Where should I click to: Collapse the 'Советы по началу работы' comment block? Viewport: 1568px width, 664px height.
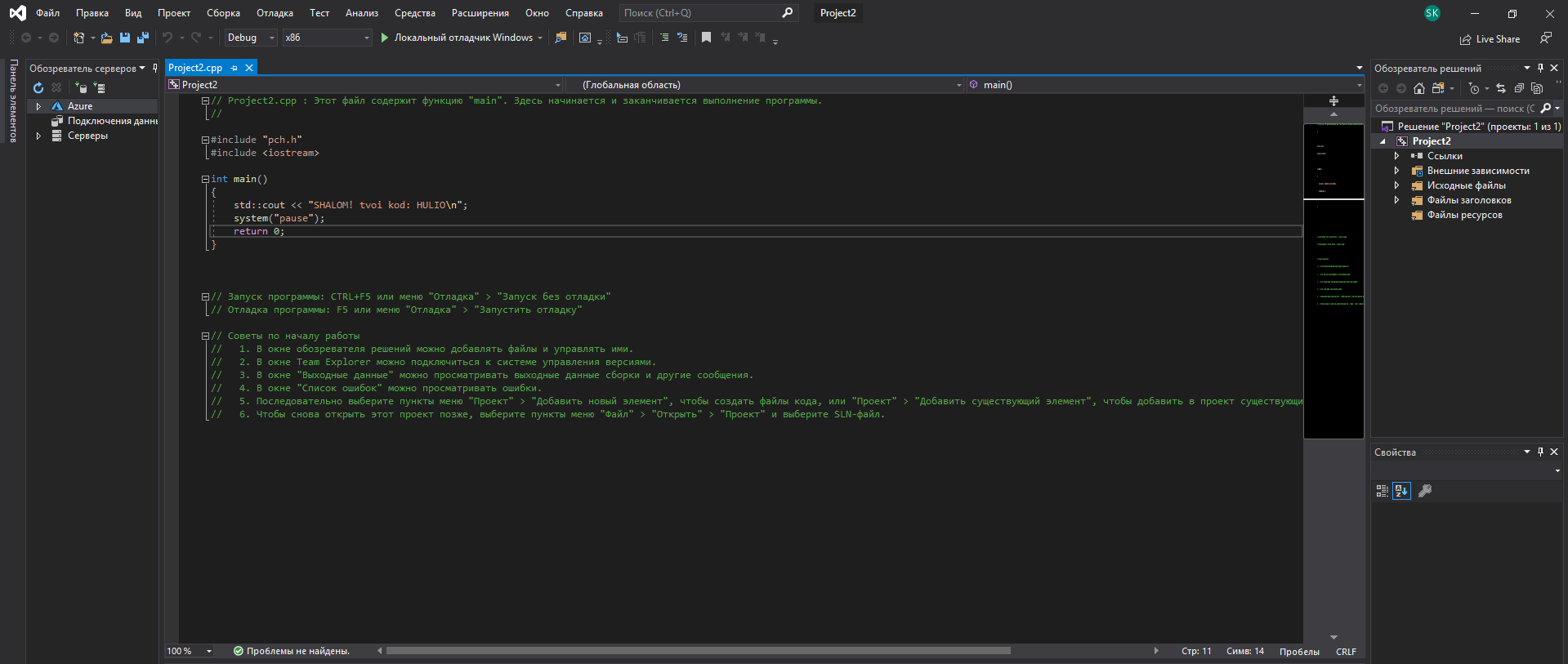(205, 336)
